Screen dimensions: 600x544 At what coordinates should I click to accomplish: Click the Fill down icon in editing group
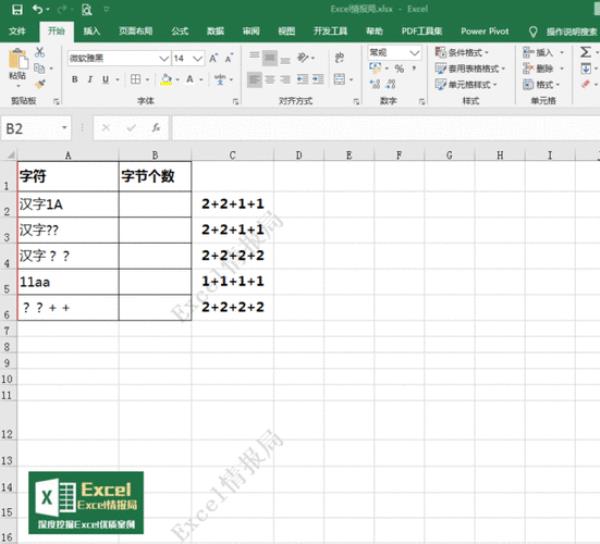[x=585, y=68]
